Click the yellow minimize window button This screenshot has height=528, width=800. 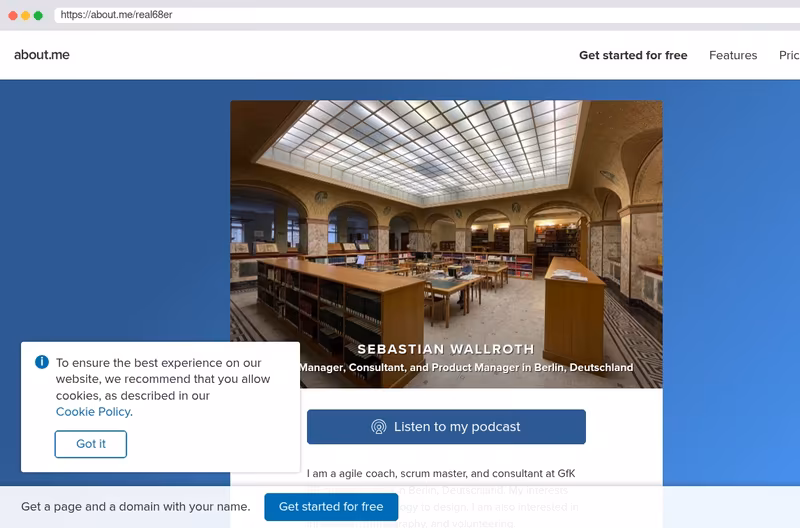(26, 15)
